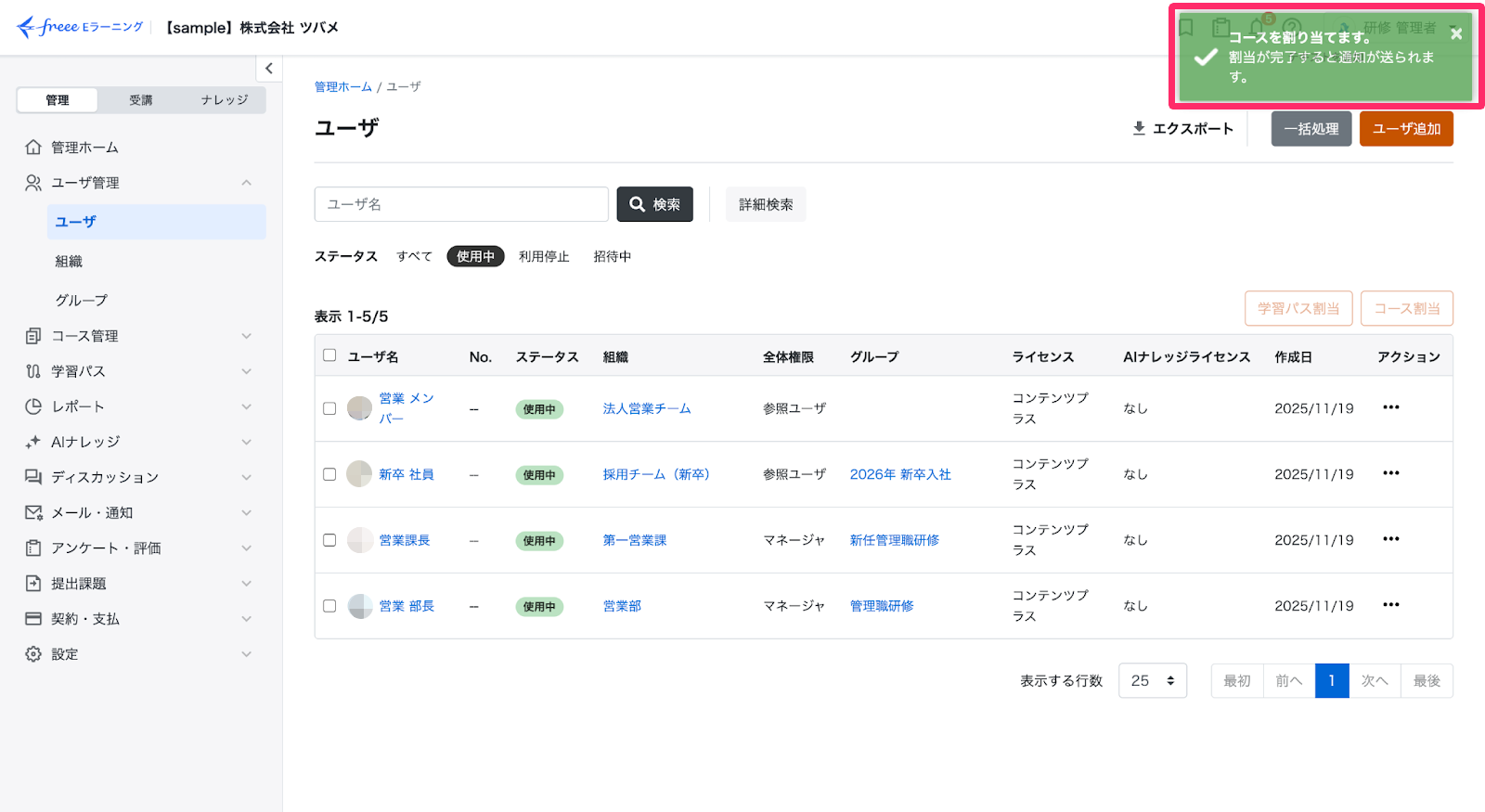The width and height of the screenshot is (1485, 812).
Task: Click the 管理ホーム home icon in sidebar
Action: pyautogui.click(x=33, y=148)
